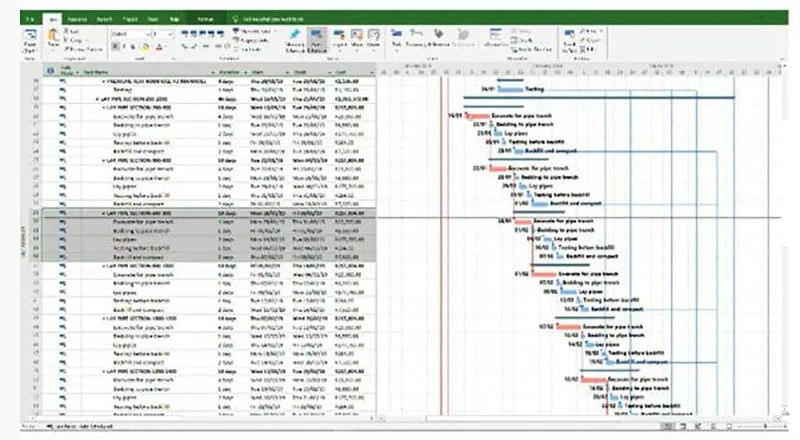Image resolution: width=800 pixels, height=440 pixels.
Task: Click the Tell me search box
Action: pyautogui.click(x=280, y=17)
